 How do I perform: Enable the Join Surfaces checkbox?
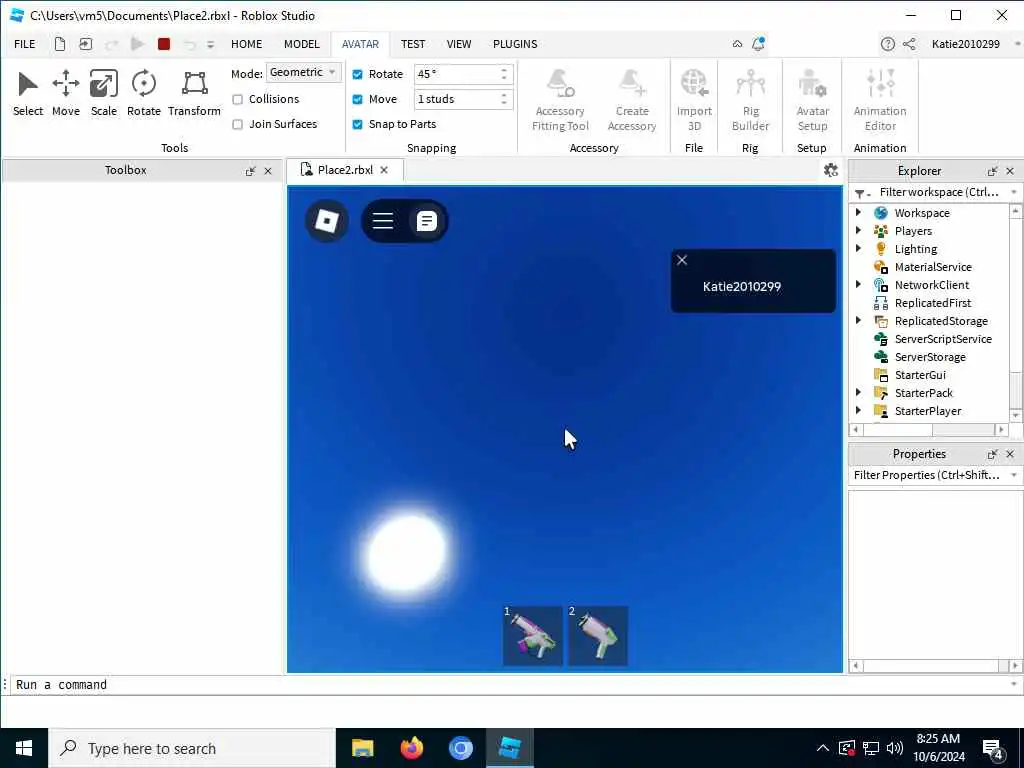point(238,124)
